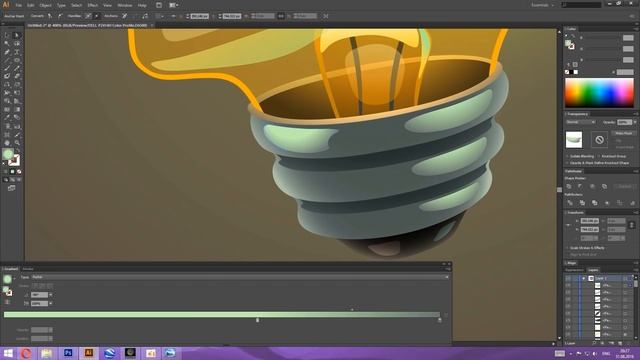Toggle Scale Strokes & Effects checkbox
640x360 pixels.
click(x=567, y=248)
